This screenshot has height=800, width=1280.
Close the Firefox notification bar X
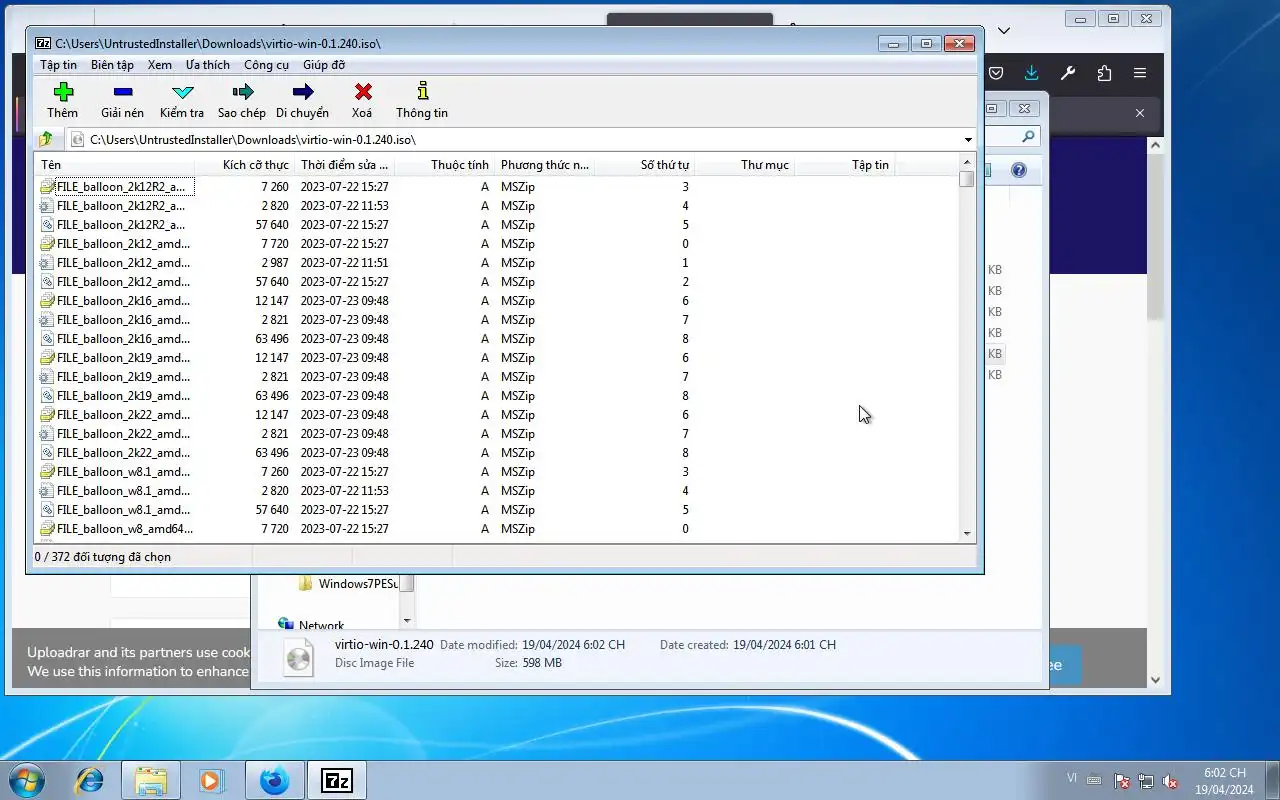coord(1139,113)
